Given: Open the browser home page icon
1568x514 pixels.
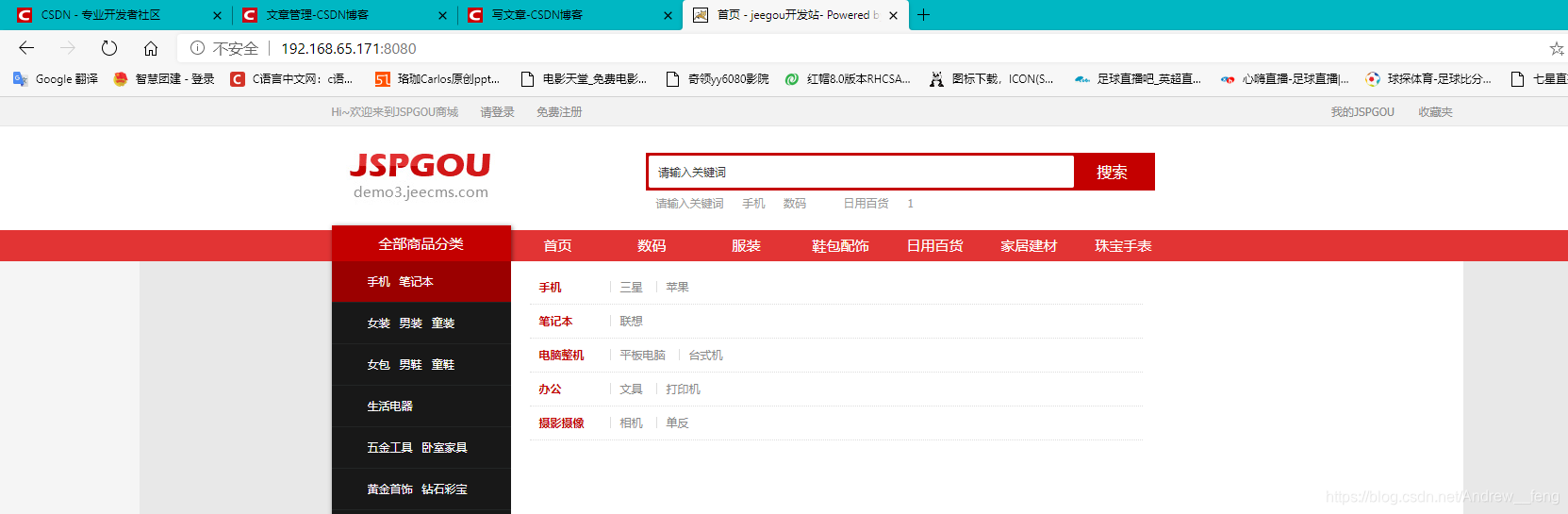Looking at the screenshot, I should (151, 48).
